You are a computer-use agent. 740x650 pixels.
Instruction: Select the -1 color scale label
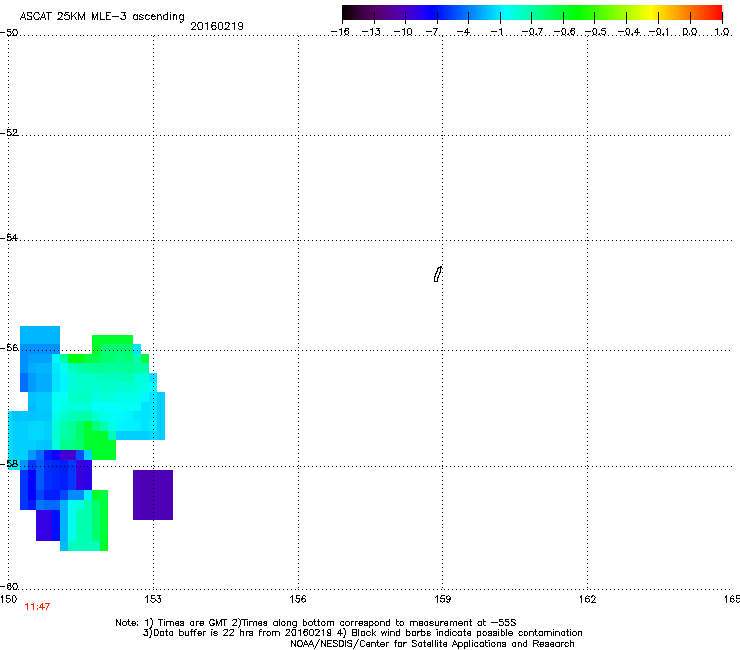click(496, 32)
